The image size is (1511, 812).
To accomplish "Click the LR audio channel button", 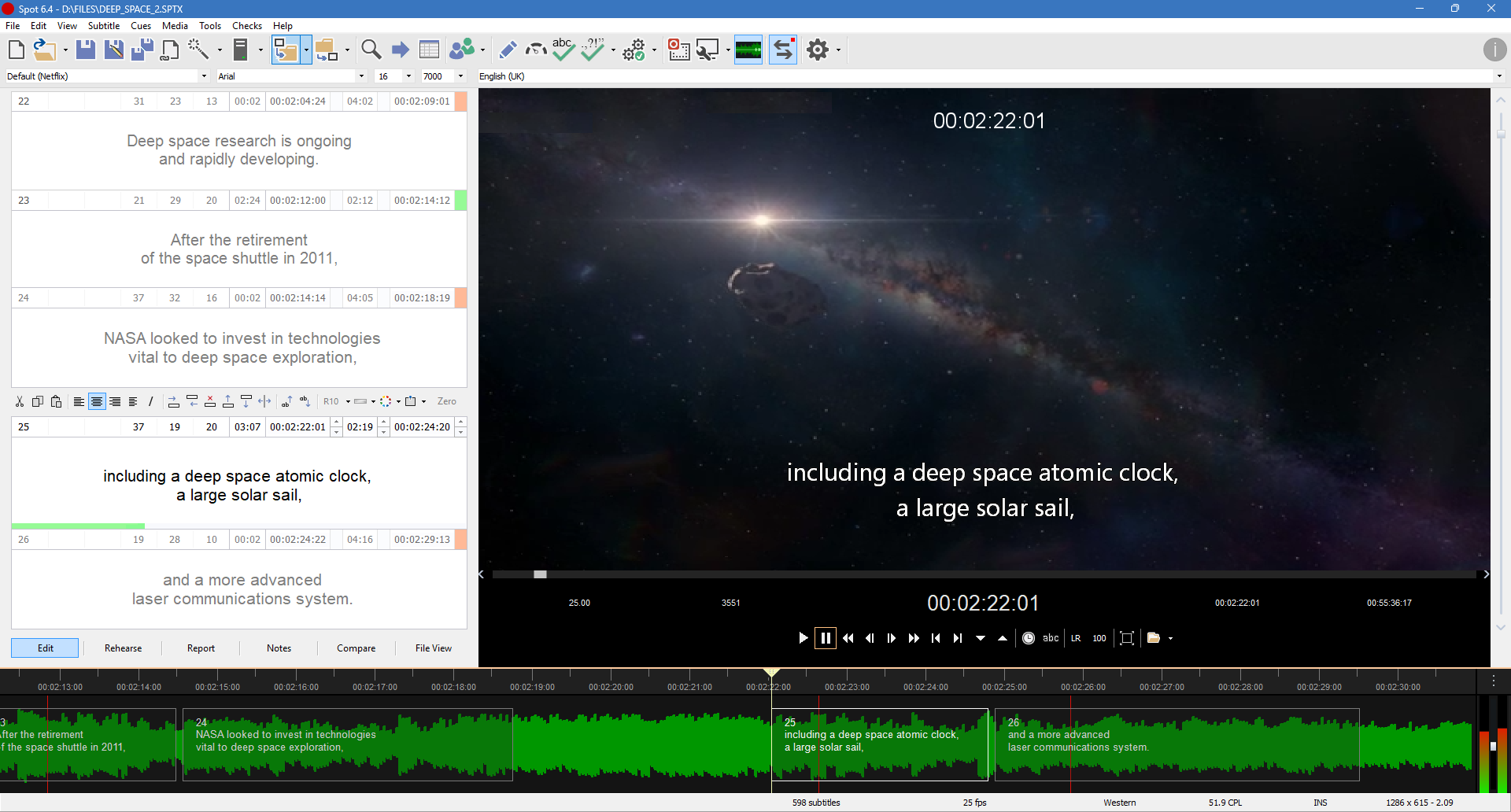I will click(1075, 638).
